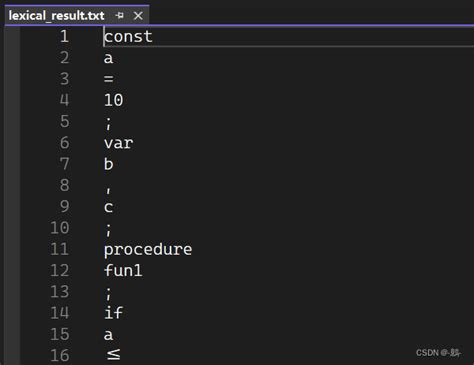Click line number 16 in the gutter
The image size is (474, 365).
click(60, 355)
